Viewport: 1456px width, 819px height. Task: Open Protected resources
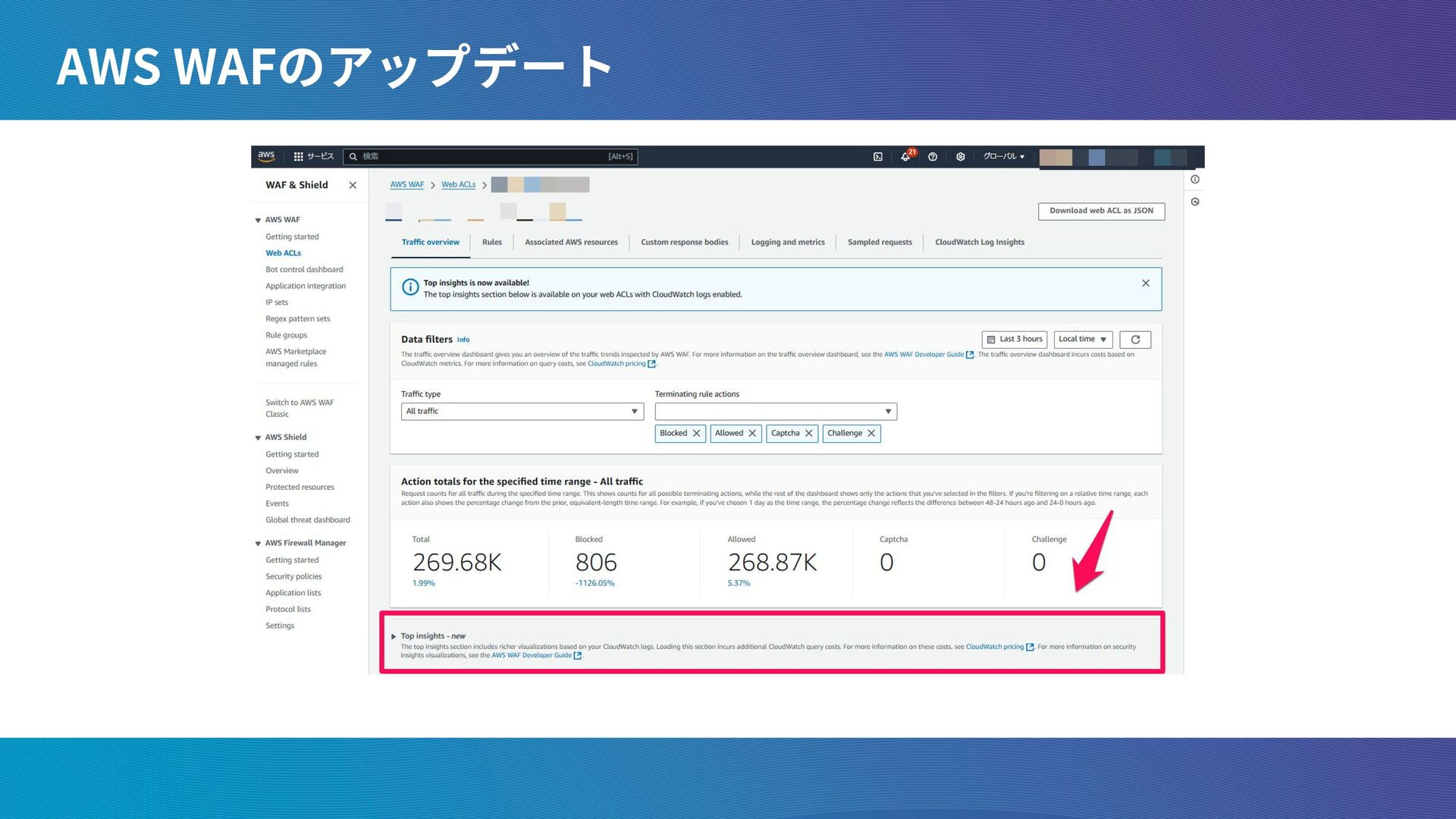(x=300, y=487)
